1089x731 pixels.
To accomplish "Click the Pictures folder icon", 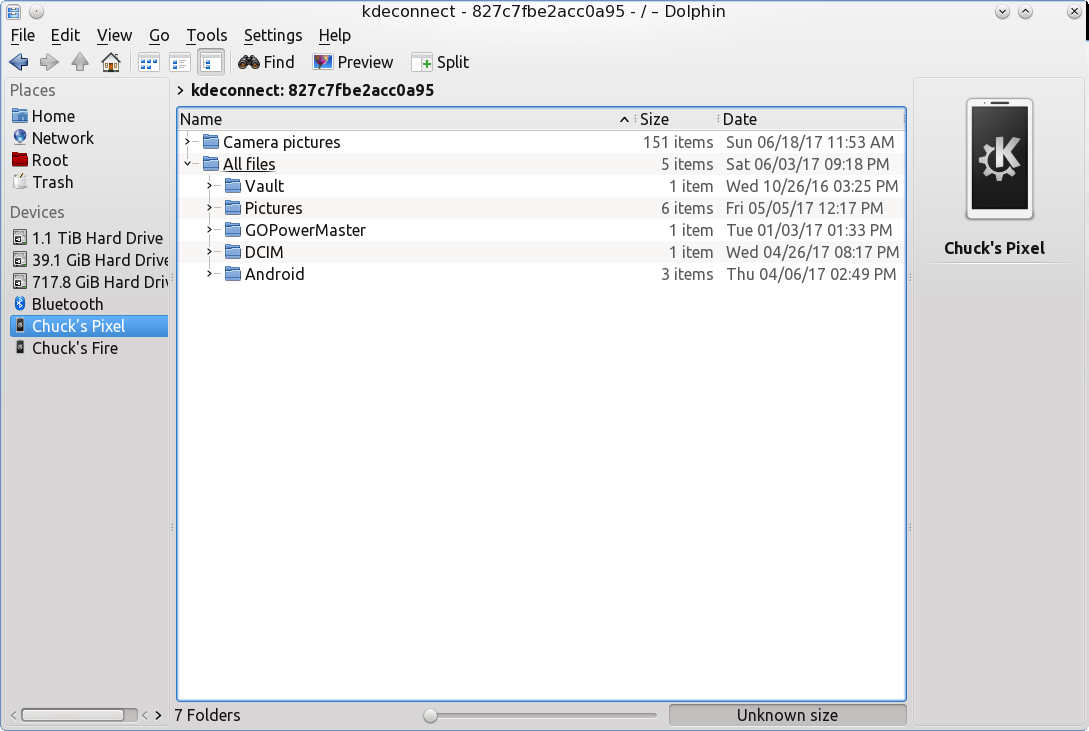I will click(x=233, y=208).
